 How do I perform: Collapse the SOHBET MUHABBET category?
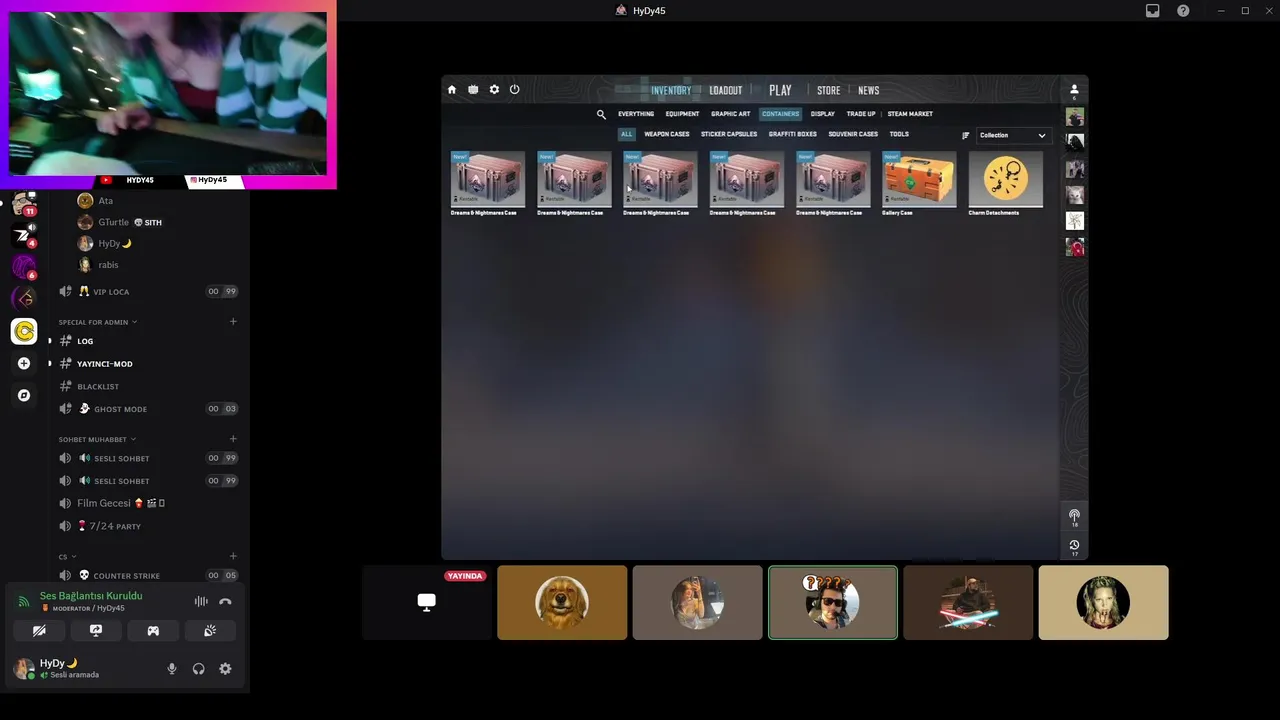point(97,439)
